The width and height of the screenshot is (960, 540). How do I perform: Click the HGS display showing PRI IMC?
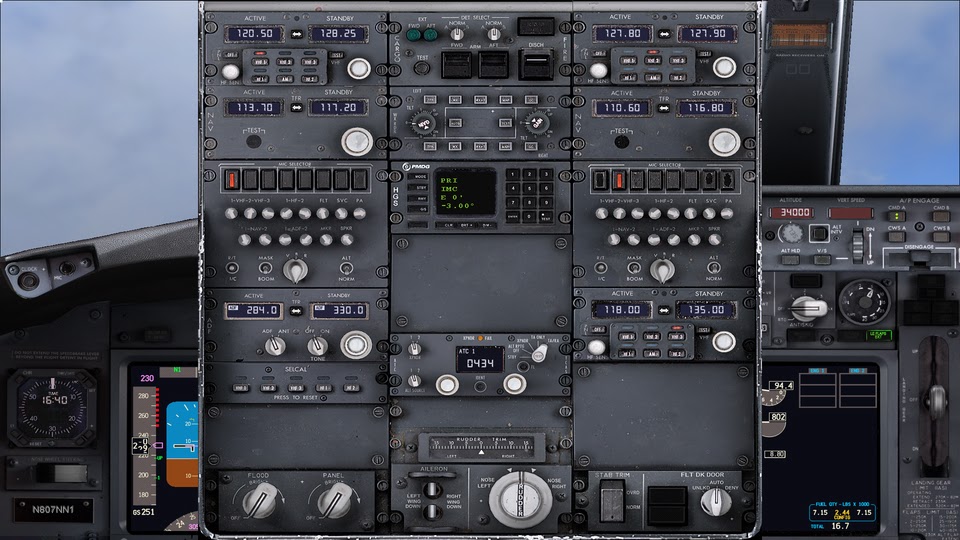(465, 193)
